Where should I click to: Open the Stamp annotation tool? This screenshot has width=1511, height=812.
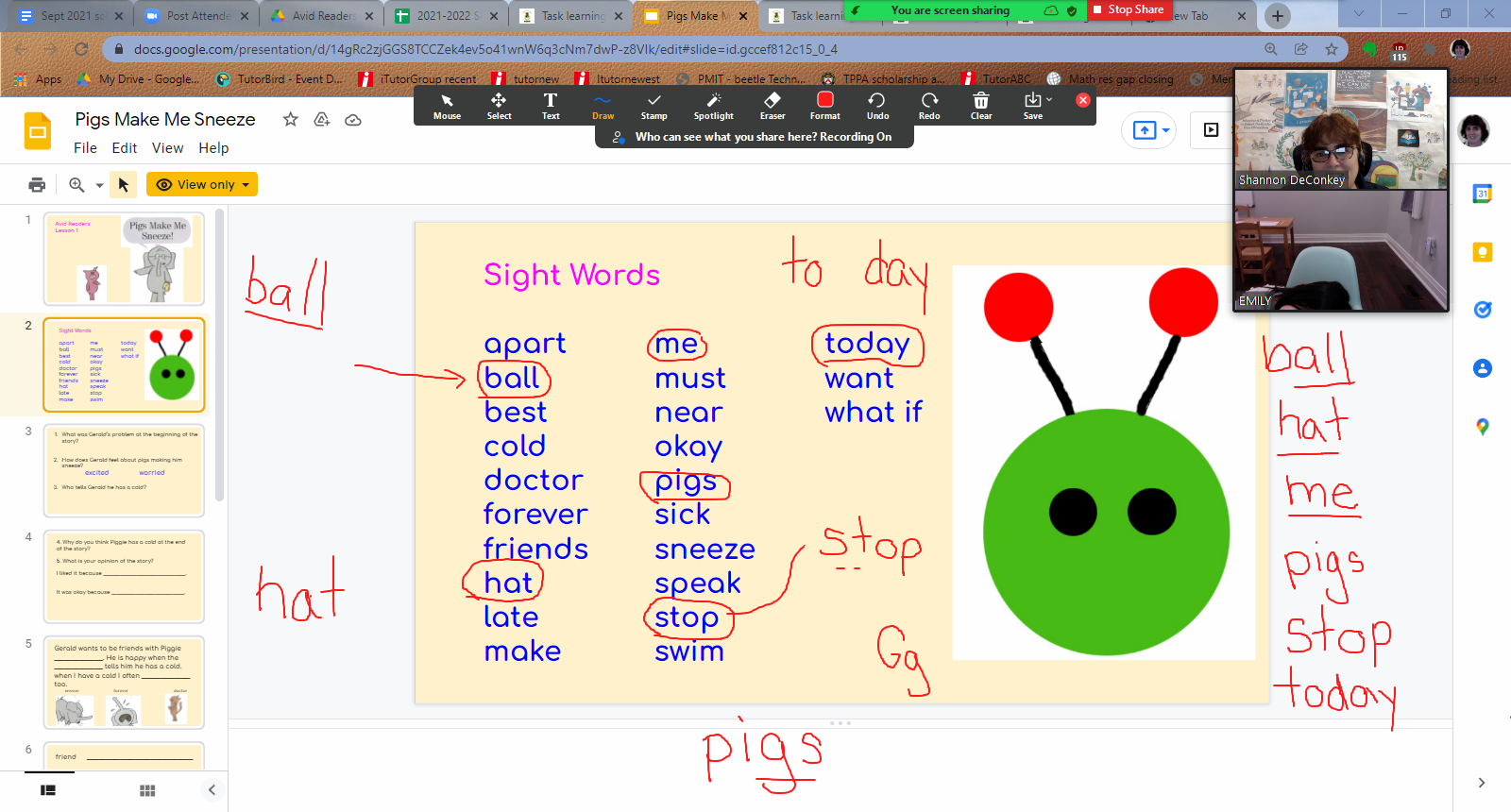click(654, 106)
